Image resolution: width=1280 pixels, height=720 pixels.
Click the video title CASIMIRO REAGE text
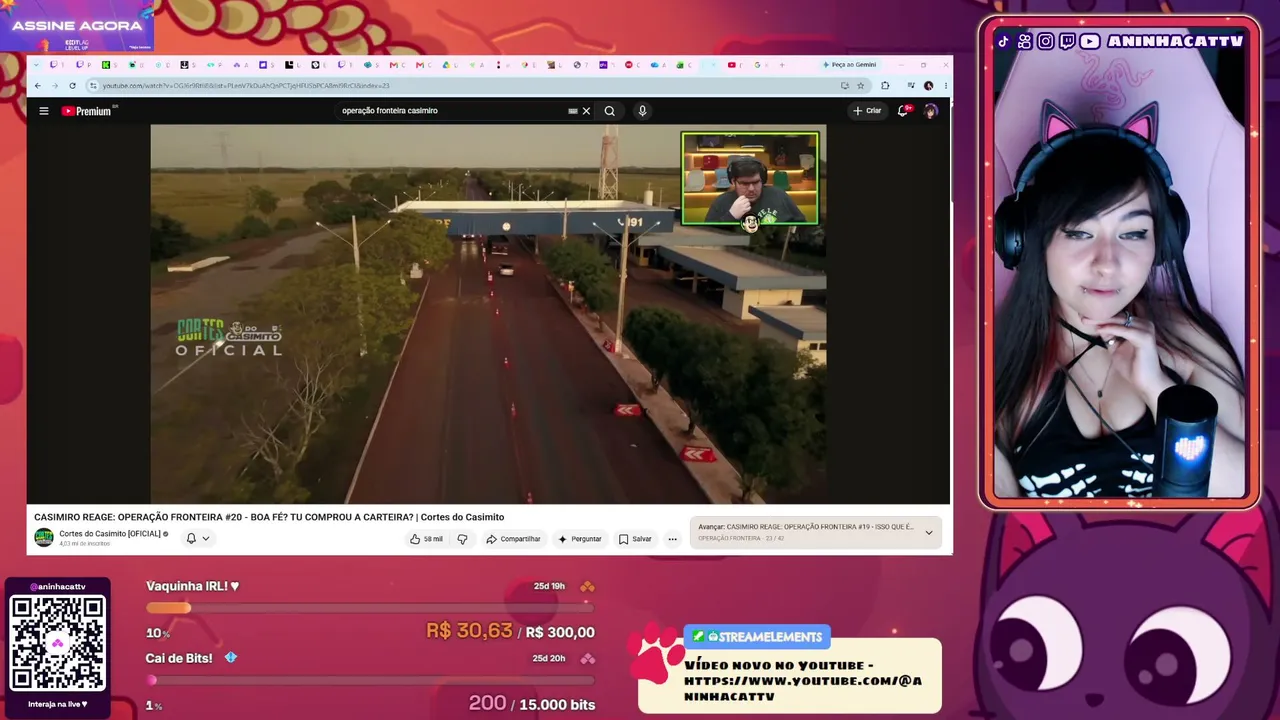point(269,517)
